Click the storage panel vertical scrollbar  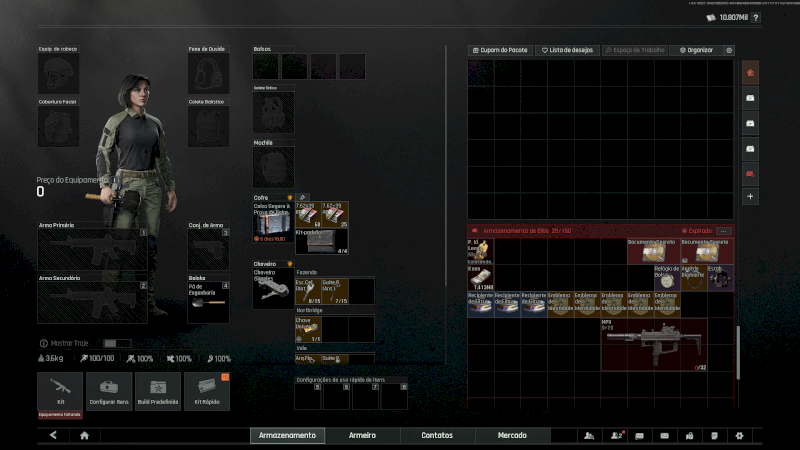[x=739, y=352]
